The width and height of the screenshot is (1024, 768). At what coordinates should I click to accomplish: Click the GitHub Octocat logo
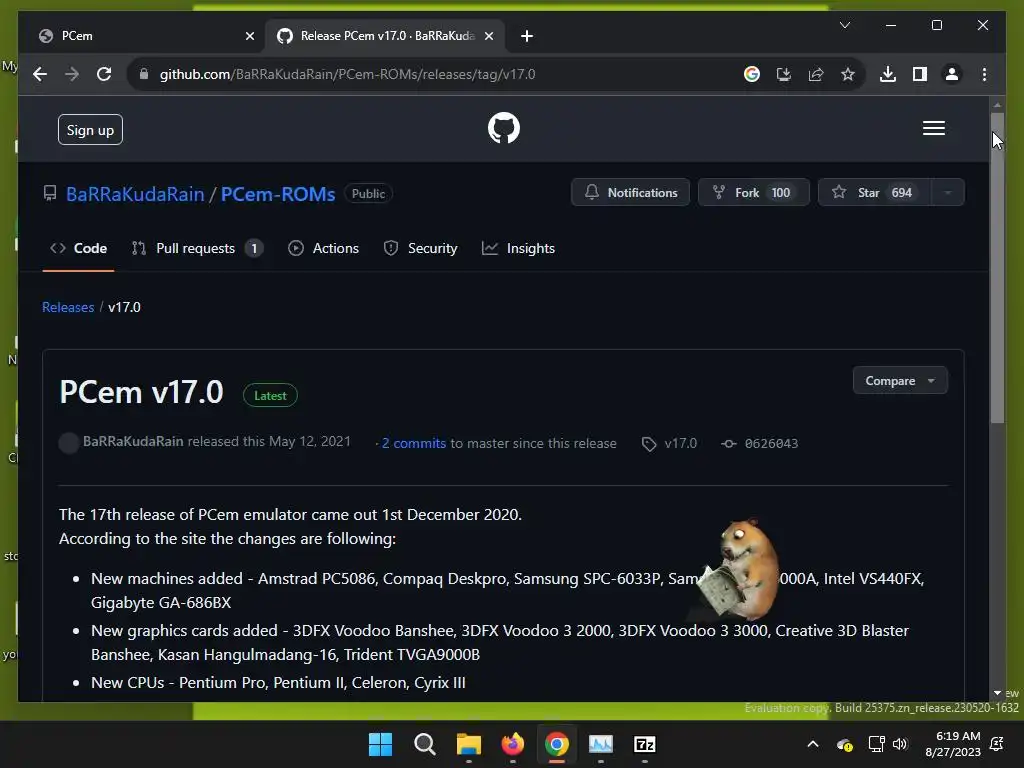(x=504, y=128)
